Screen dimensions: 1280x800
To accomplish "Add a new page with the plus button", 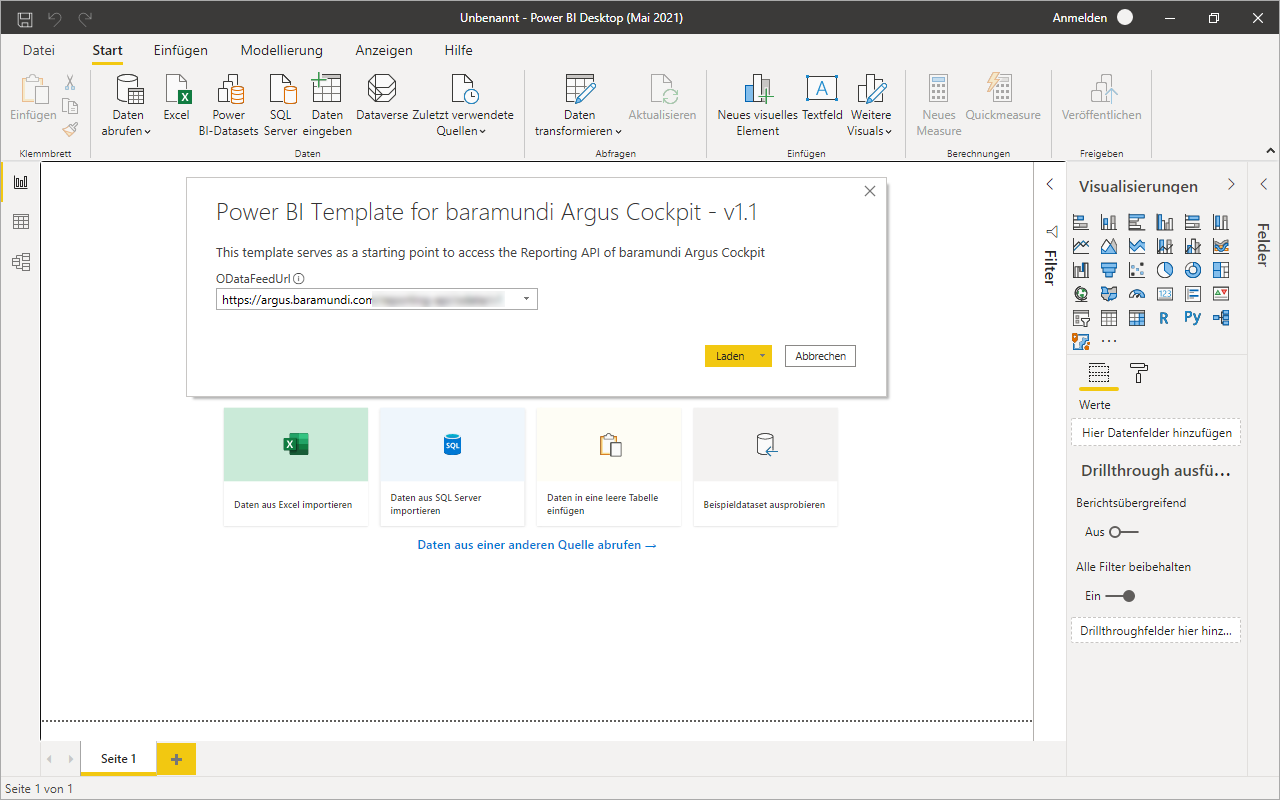I will [x=176, y=759].
